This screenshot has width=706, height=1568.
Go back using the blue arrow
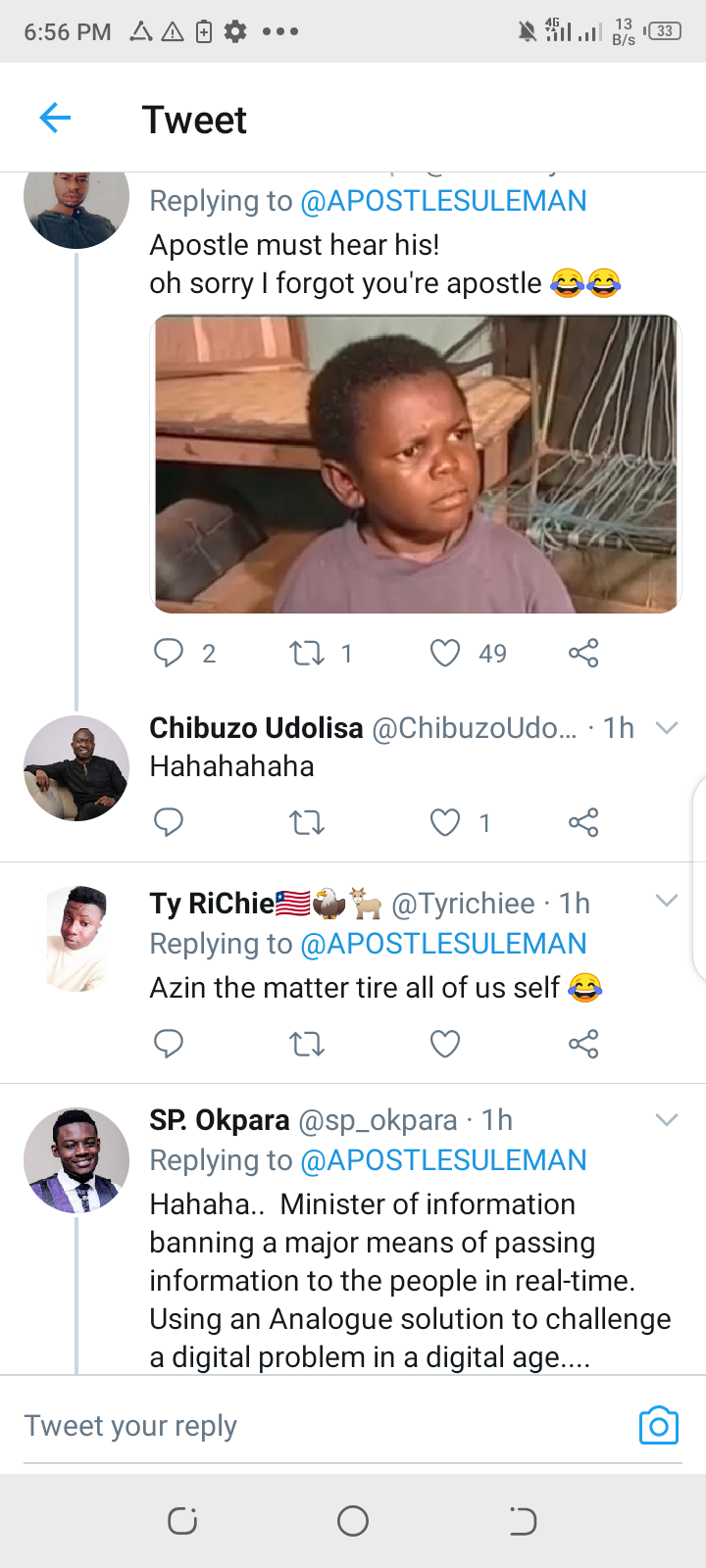[55, 119]
